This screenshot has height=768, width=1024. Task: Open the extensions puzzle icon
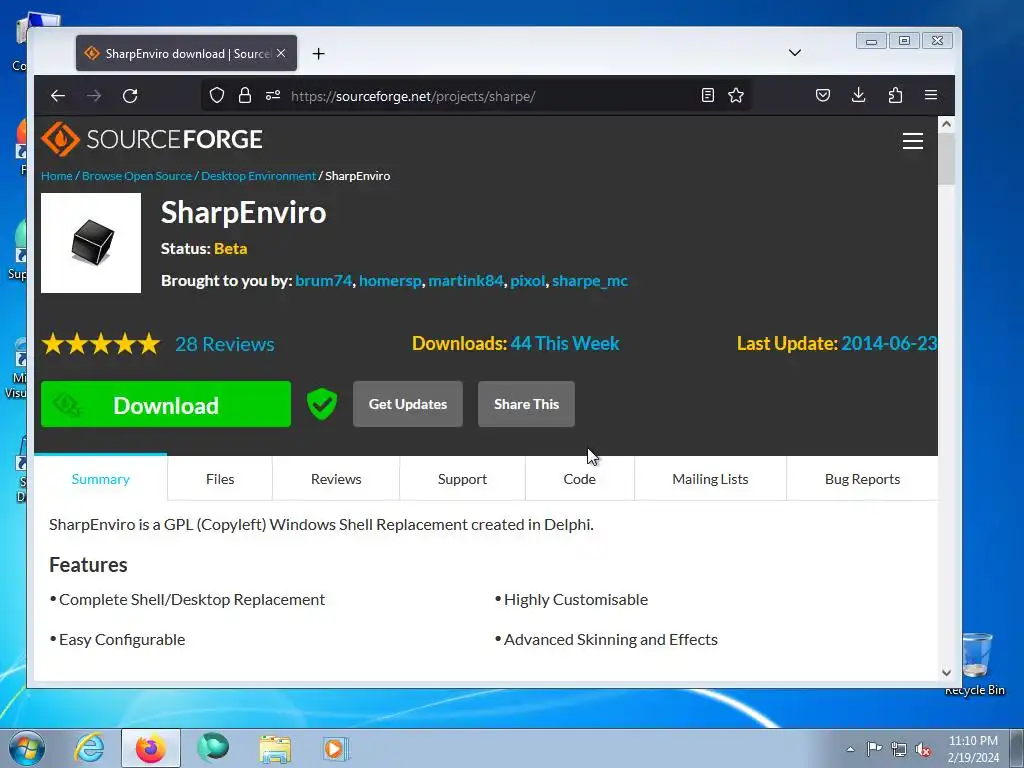895,96
